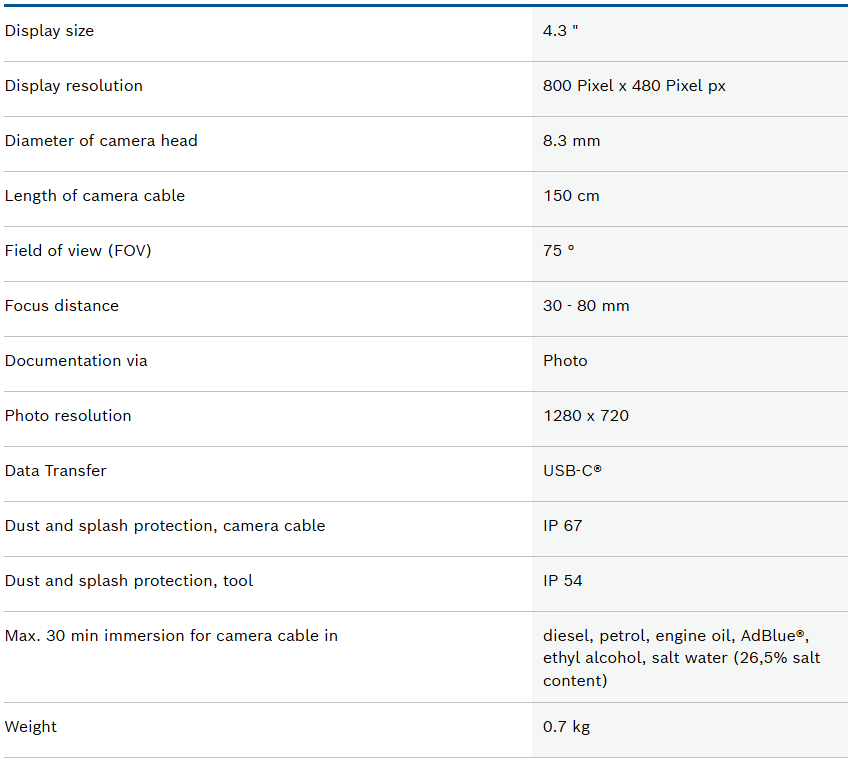850x761 pixels.
Task: Select the 4.3 inch display size value
Action: (560, 31)
